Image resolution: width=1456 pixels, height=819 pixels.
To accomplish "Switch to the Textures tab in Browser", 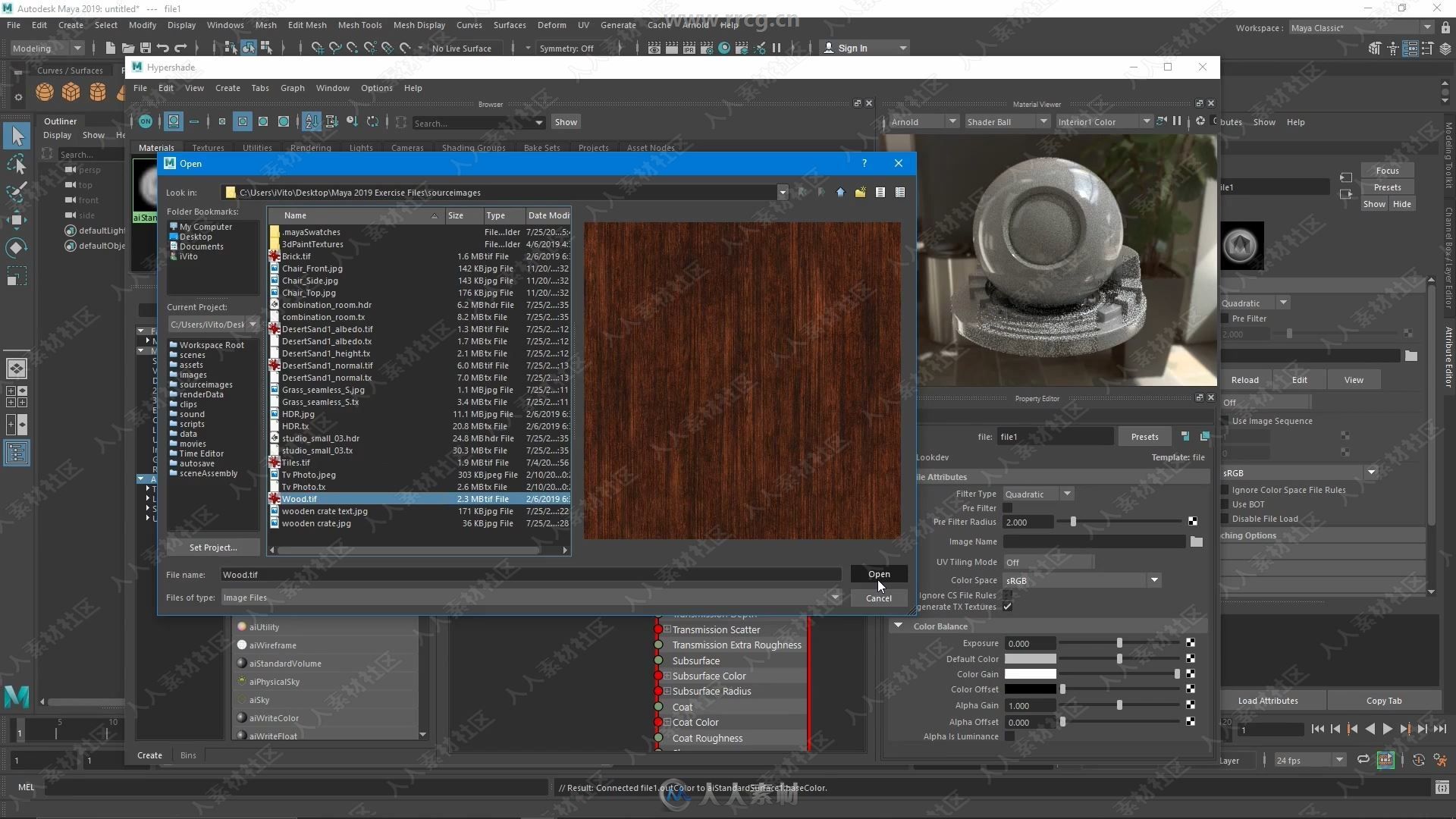I will pos(208,148).
